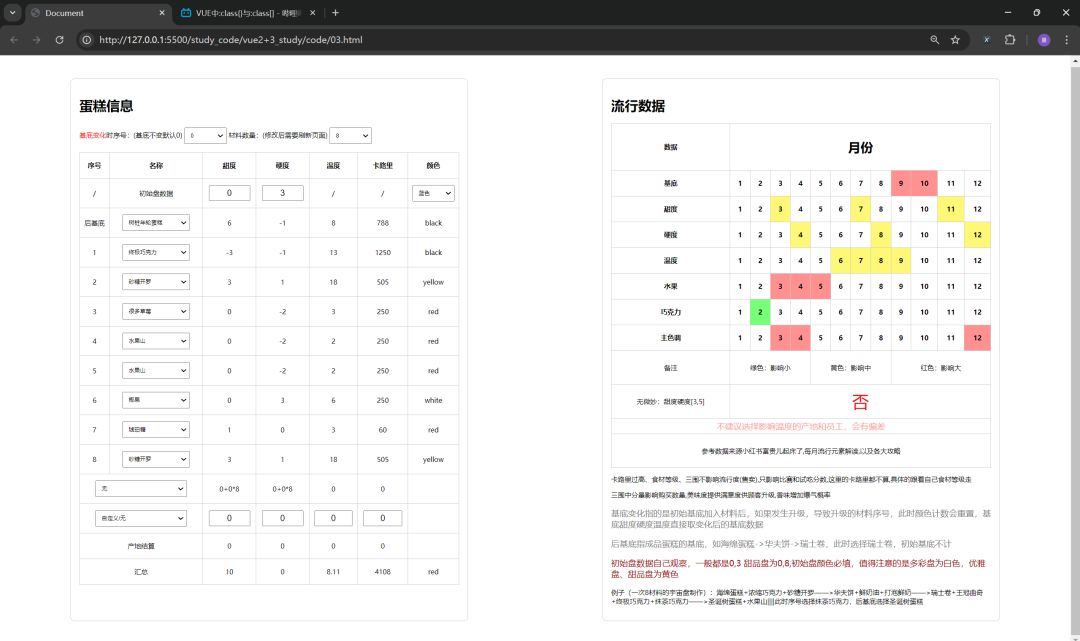Image resolution: width=1080 pixels, height=641 pixels.
Task: Click the custom row 硬度 input field
Action: [x=282, y=518]
